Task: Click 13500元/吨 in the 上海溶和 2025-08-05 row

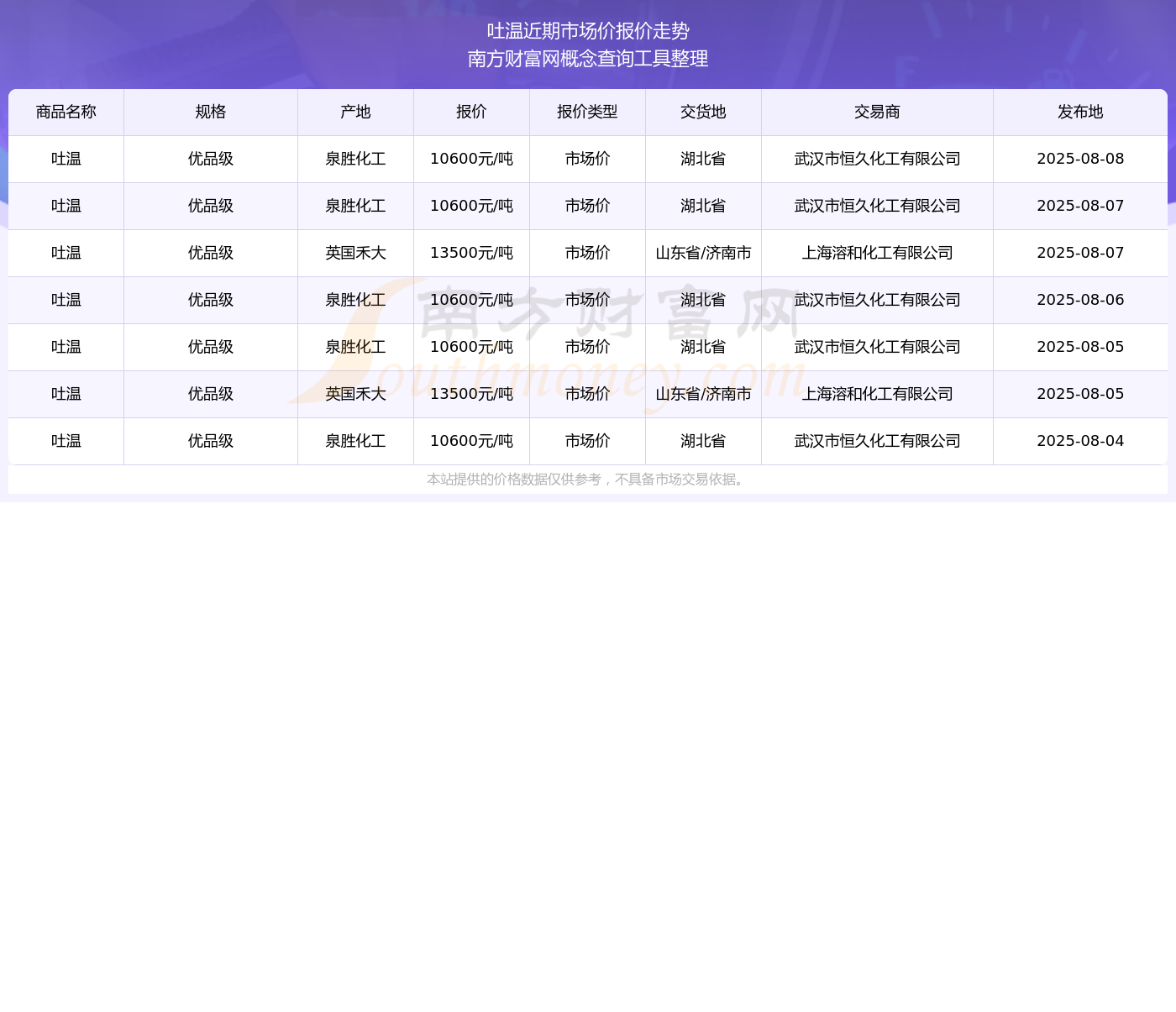Action: tap(471, 394)
